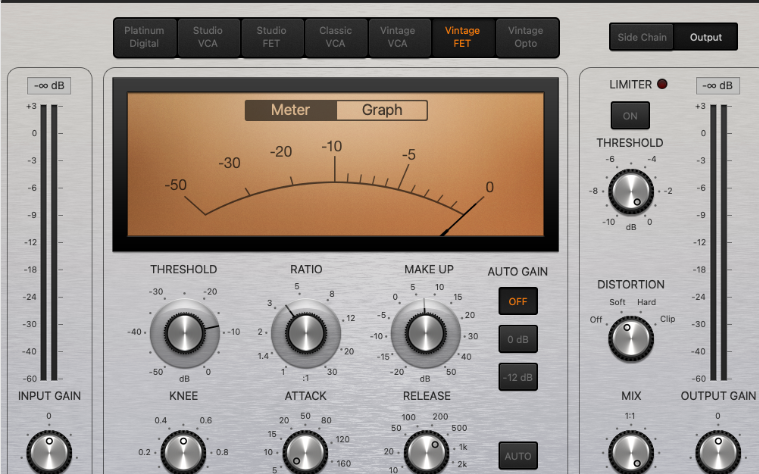Set Auto Gain to -12 dB
The height and width of the screenshot is (474, 759).
click(x=518, y=376)
